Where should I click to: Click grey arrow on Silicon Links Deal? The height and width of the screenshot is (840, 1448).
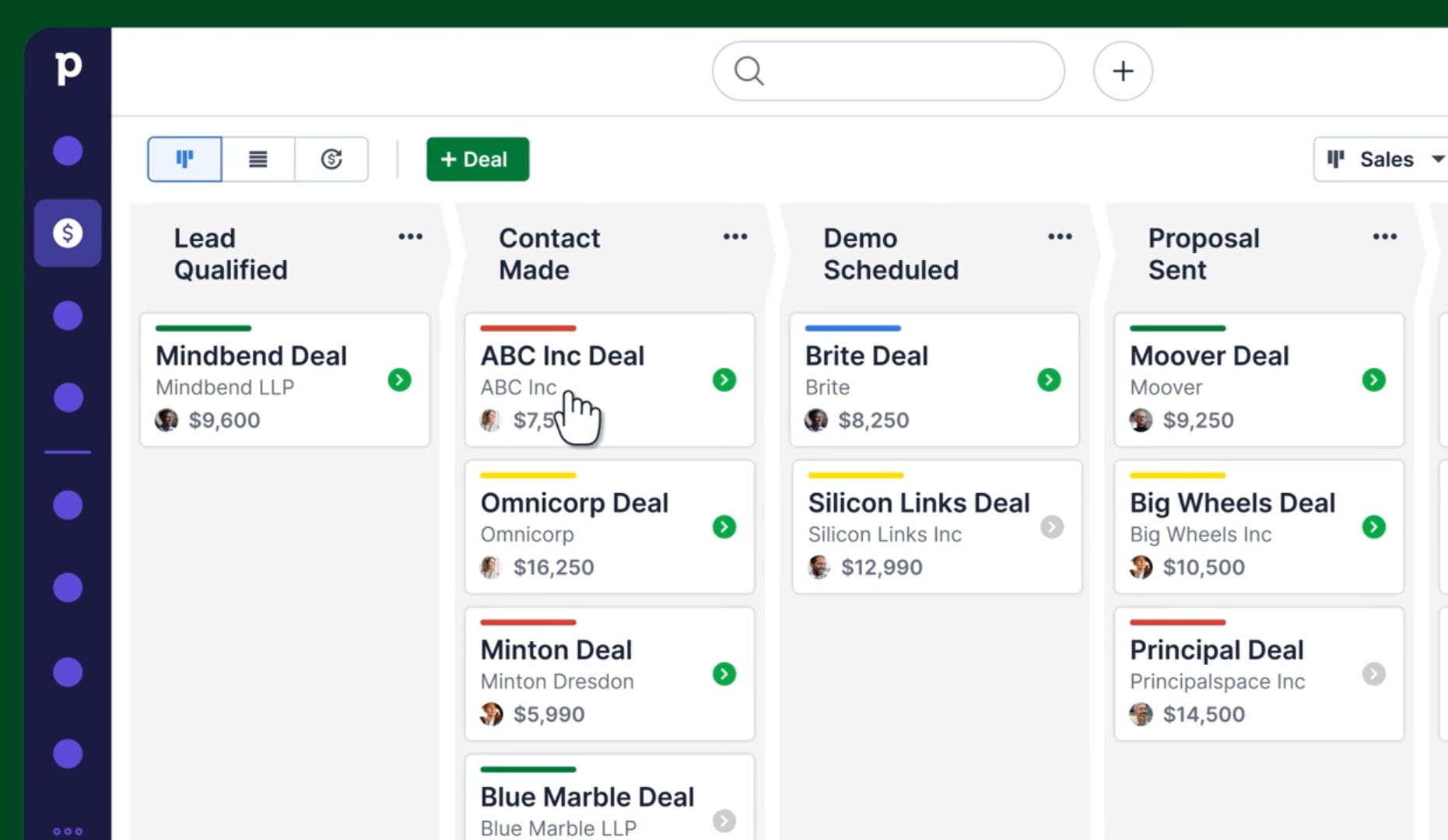click(x=1052, y=527)
